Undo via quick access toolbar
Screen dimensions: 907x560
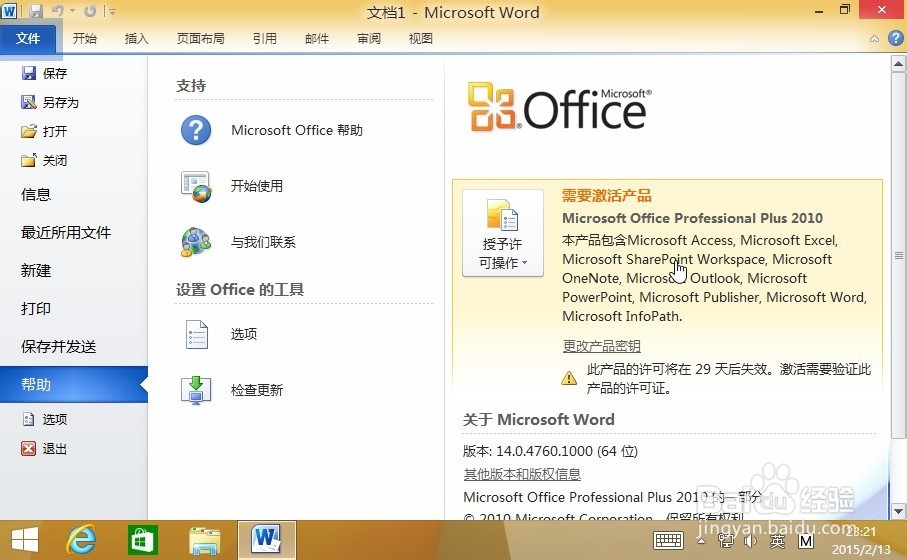[57, 11]
